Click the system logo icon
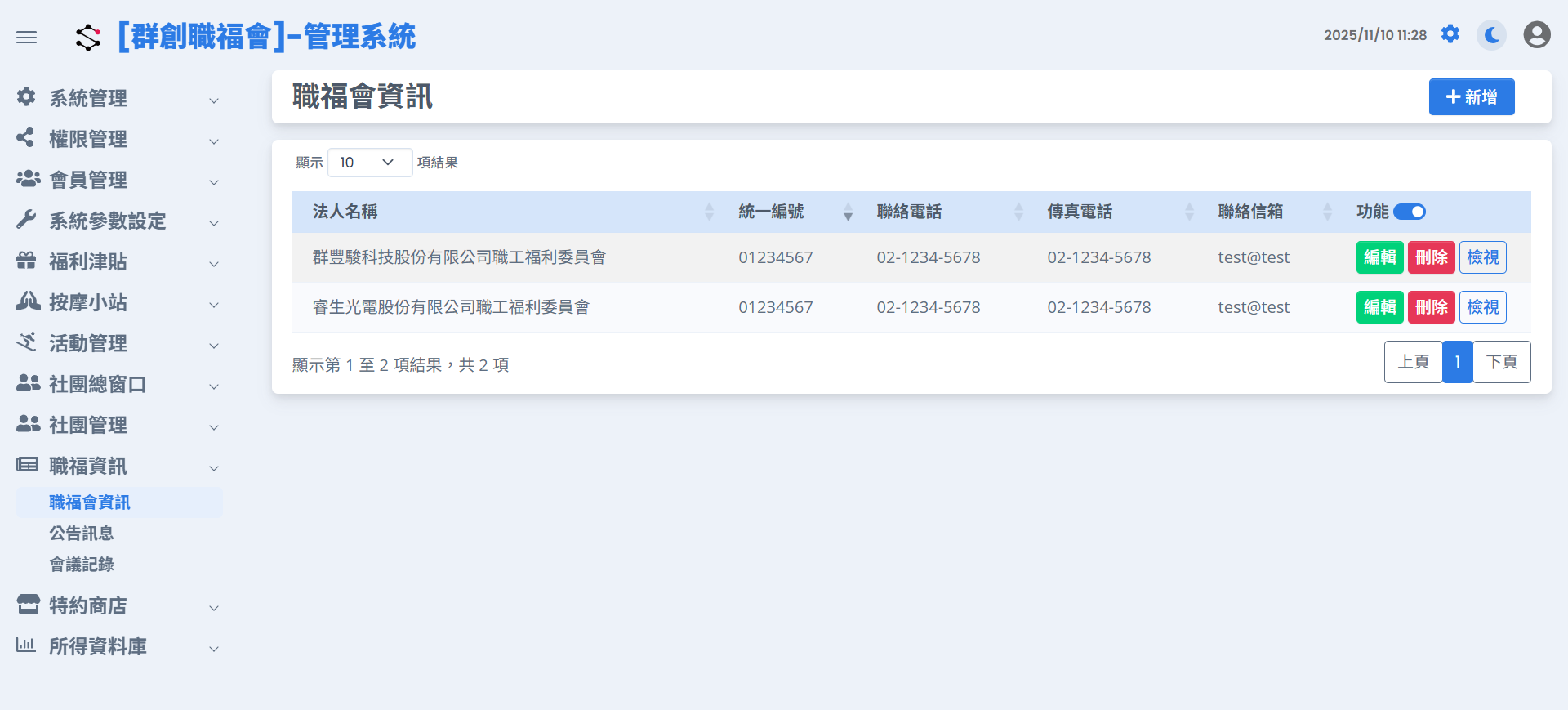This screenshot has width=1568, height=710. click(x=88, y=37)
